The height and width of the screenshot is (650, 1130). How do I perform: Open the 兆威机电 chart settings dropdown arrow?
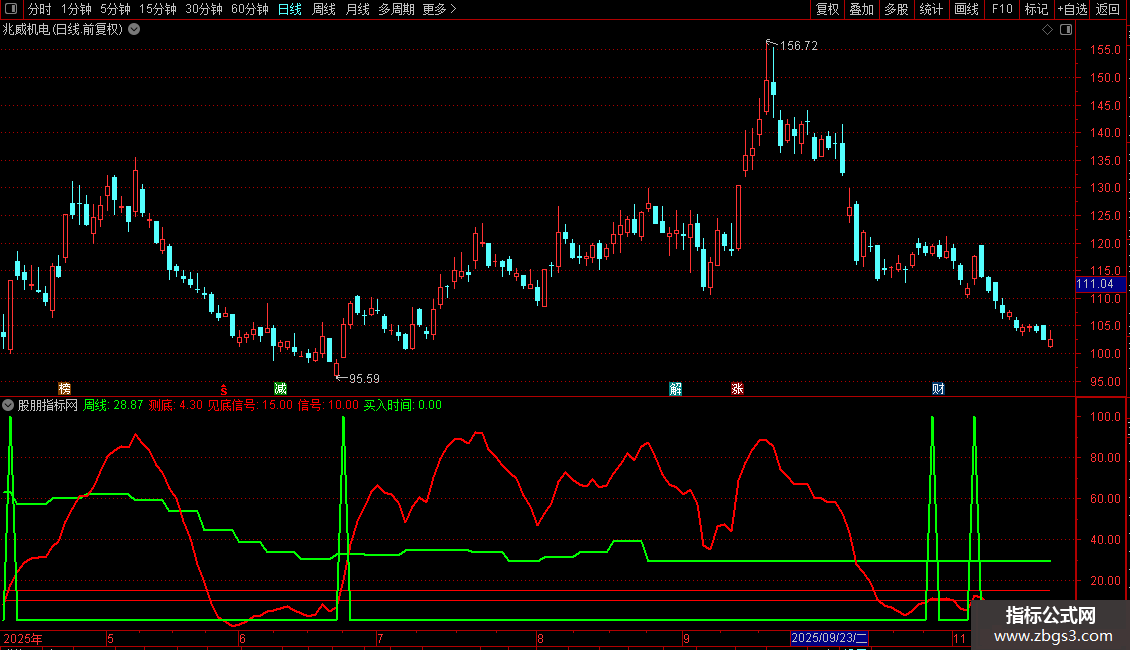pos(134,30)
